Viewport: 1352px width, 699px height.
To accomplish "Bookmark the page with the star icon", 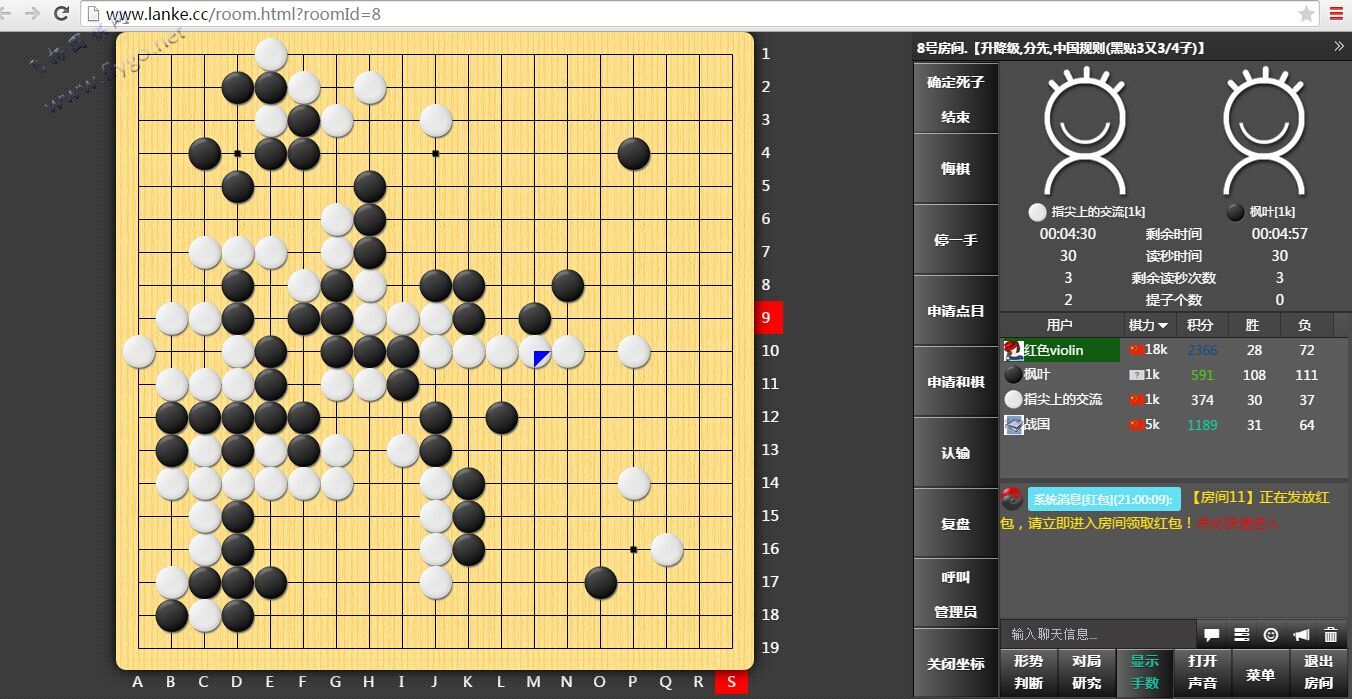I will point(1306,14).
